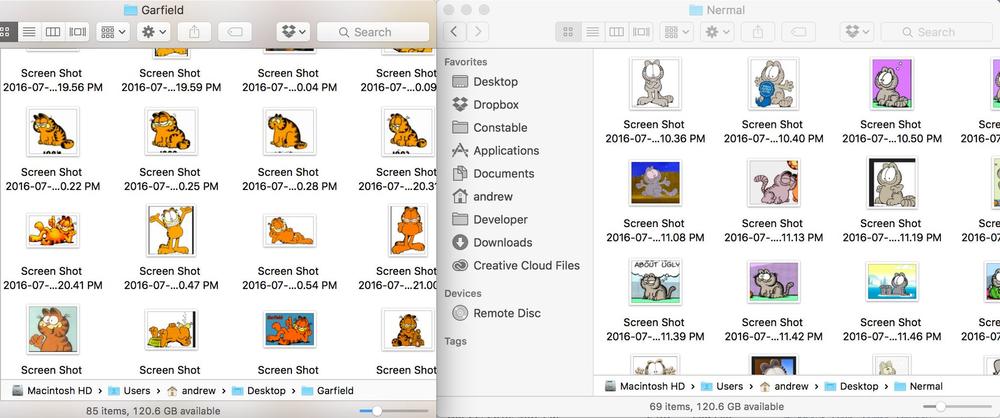
Task: Open Garfield window arrange-by dropdown
Action: [114, 31]
